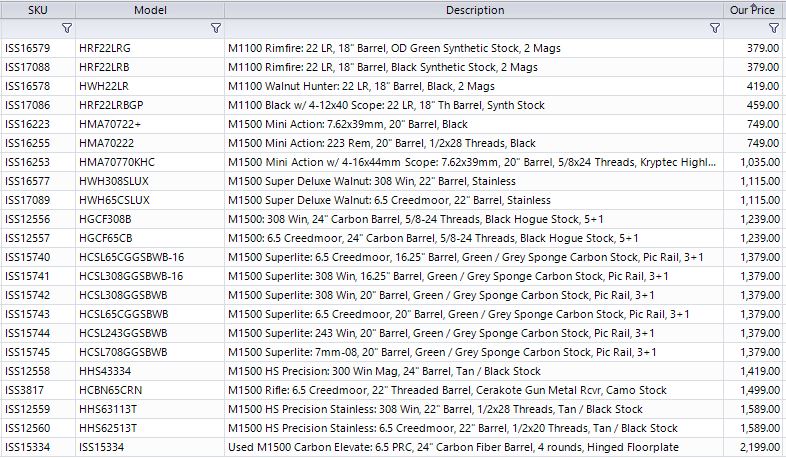Select model cell HMA70722+
Viewport: 786px width, 458px height.
coord(150,124)
